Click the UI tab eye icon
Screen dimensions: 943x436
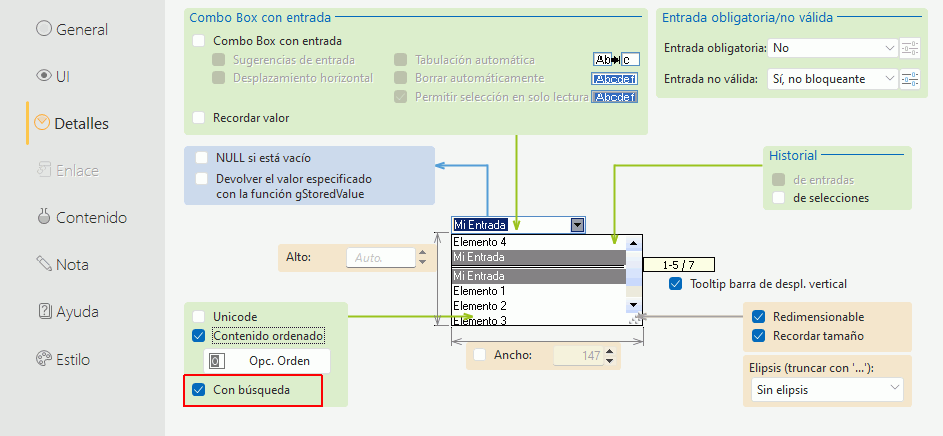(44, 76)
